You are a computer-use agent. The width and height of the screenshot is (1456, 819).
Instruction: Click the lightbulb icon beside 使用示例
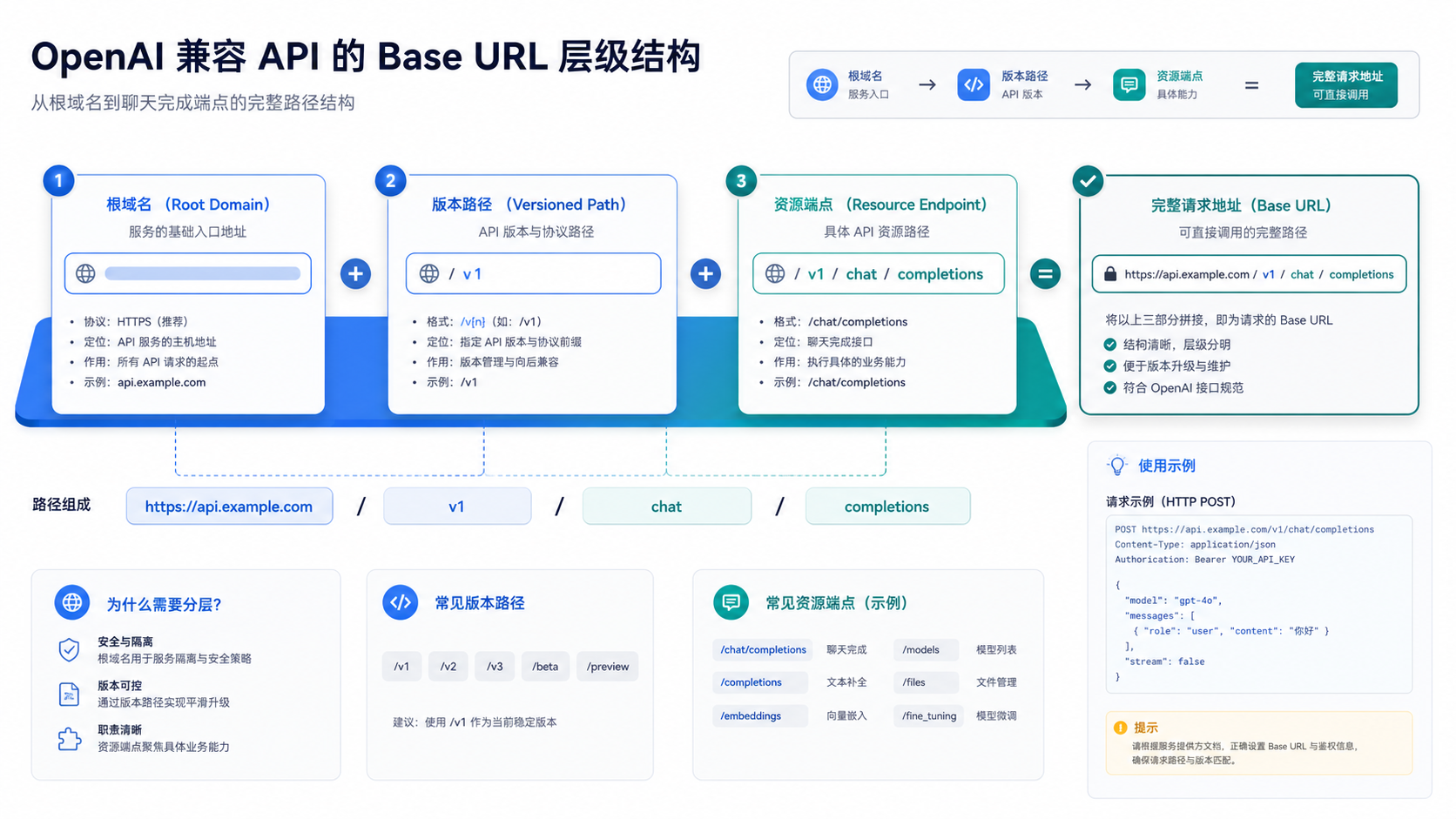1117,465
